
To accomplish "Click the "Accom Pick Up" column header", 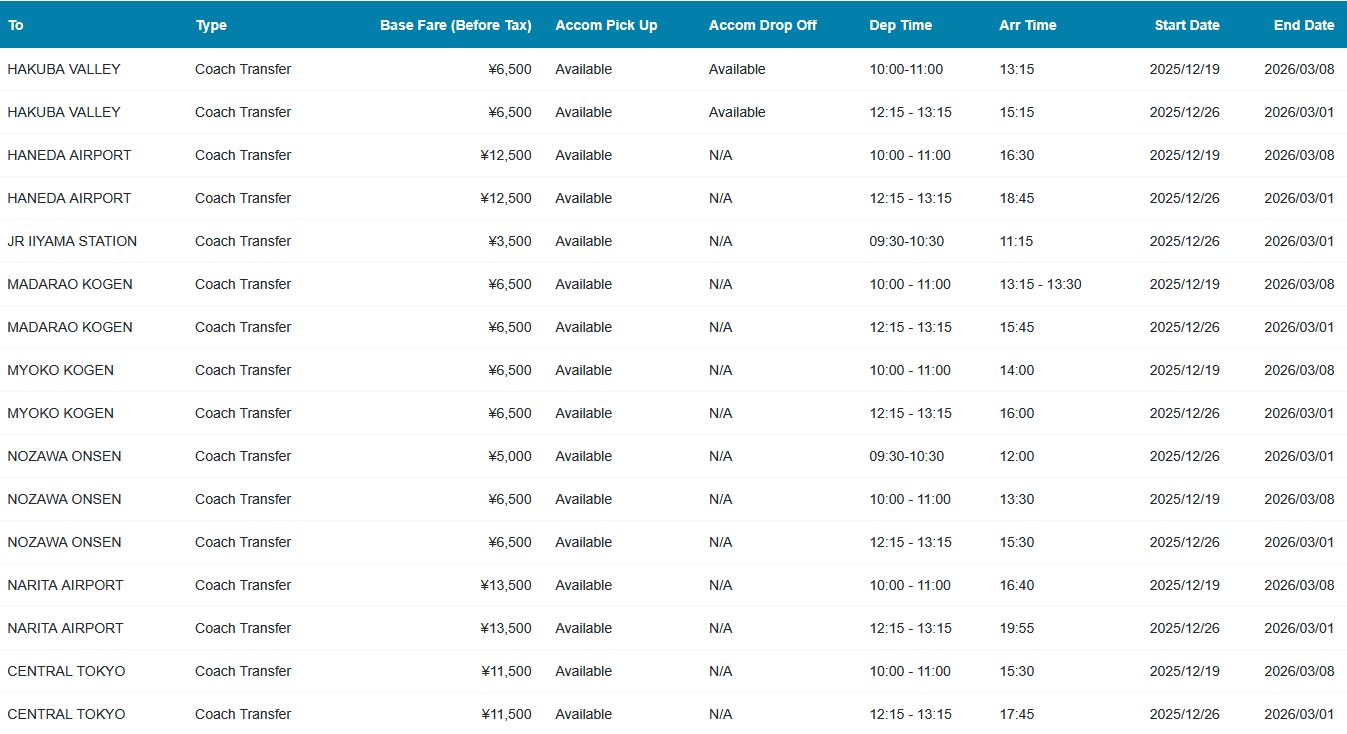I will (x=606, y=25).
